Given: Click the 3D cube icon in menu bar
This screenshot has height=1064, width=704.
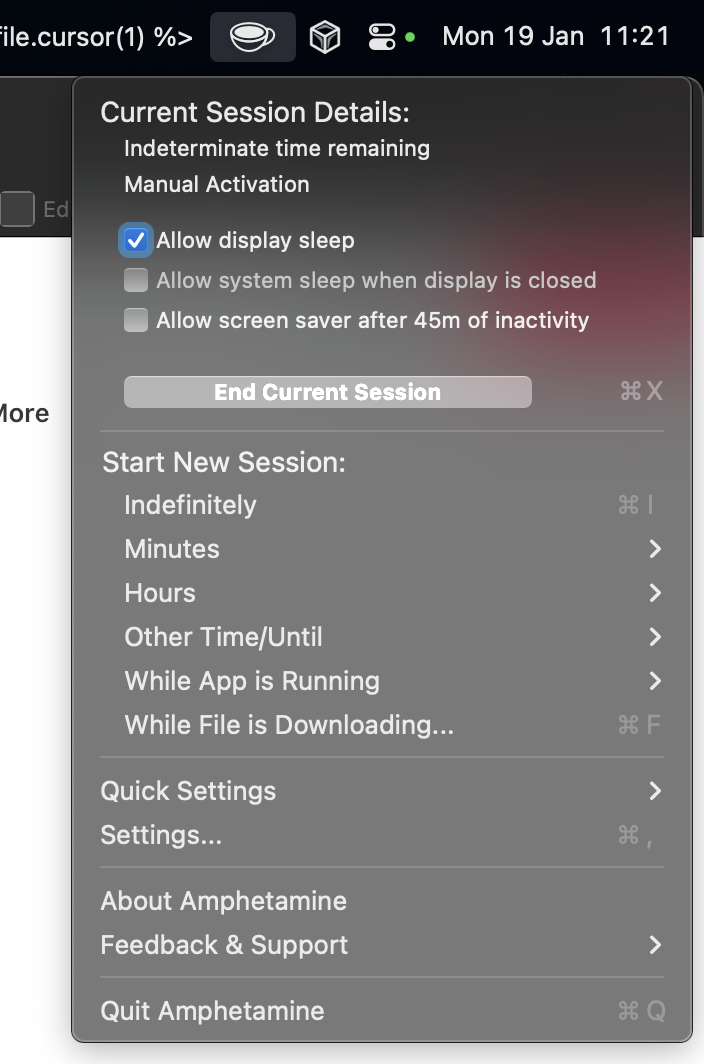Looking at the screenshot, I should pos(325,38).
